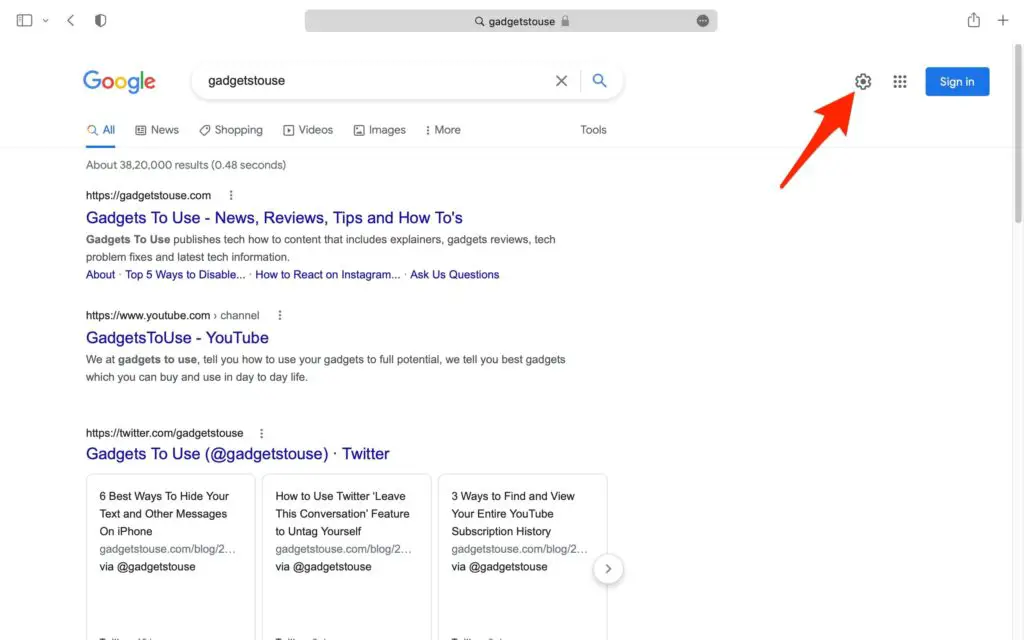Click the Safari address bar

[511, 21]
